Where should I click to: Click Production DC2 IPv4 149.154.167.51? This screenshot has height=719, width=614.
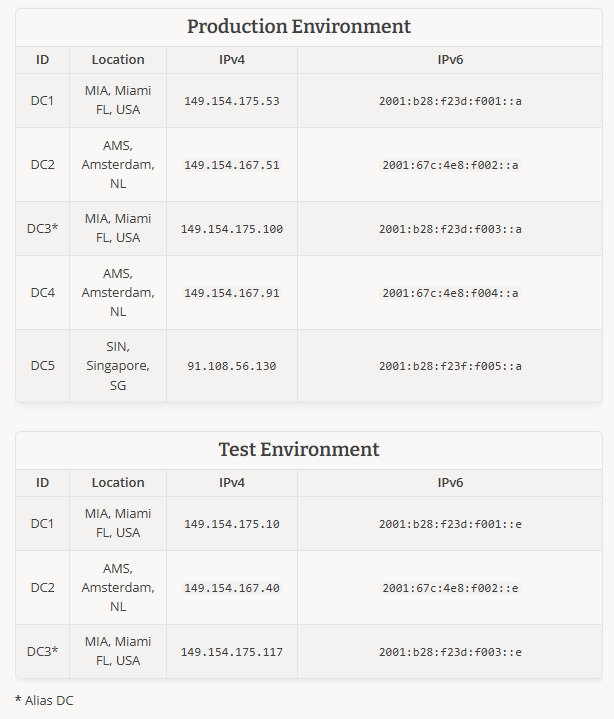pos(232,165)
